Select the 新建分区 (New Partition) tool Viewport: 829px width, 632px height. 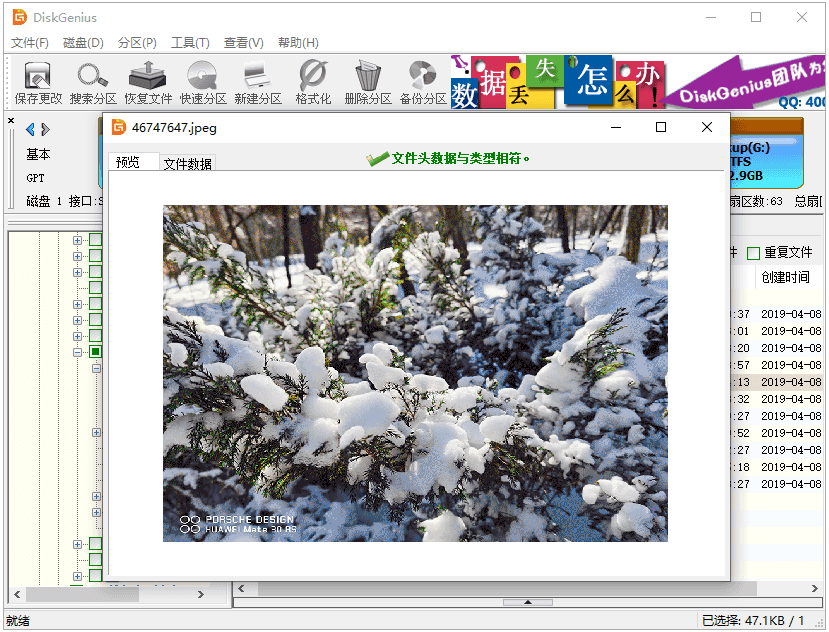256,80
